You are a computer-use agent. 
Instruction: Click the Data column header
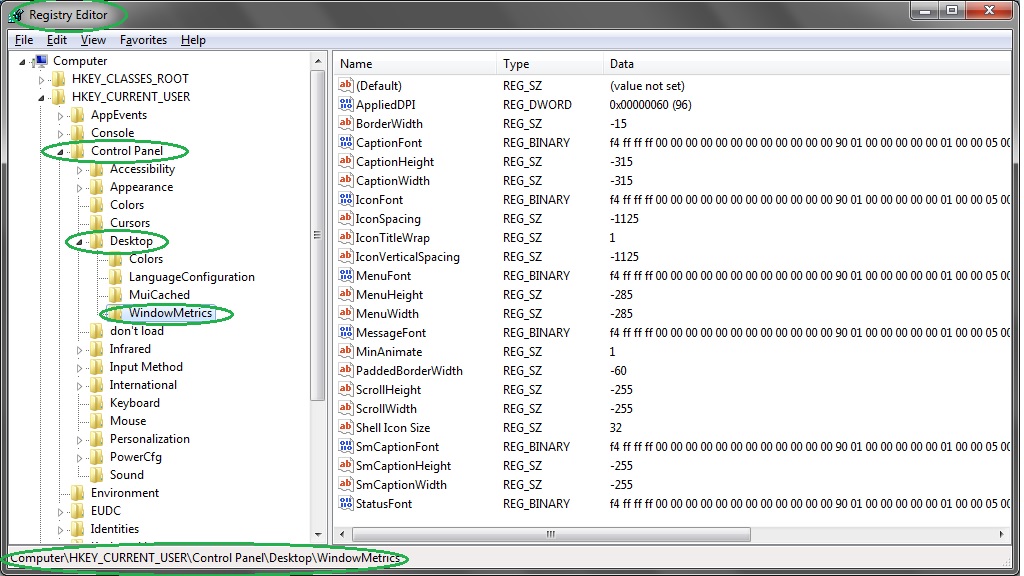tap(807, 64)
